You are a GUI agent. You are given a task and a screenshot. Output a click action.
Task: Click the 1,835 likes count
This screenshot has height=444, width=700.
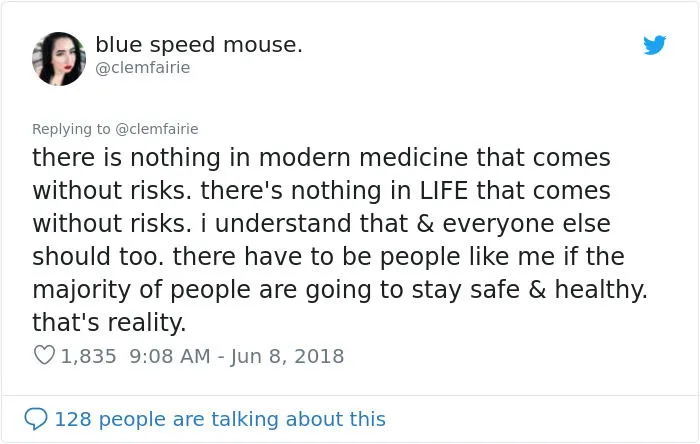click(90, 356)
